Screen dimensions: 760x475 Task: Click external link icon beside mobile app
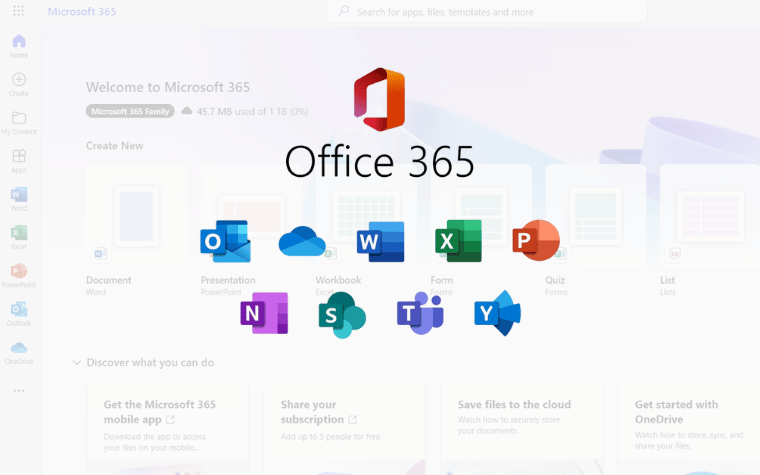(x=170, y=419)
